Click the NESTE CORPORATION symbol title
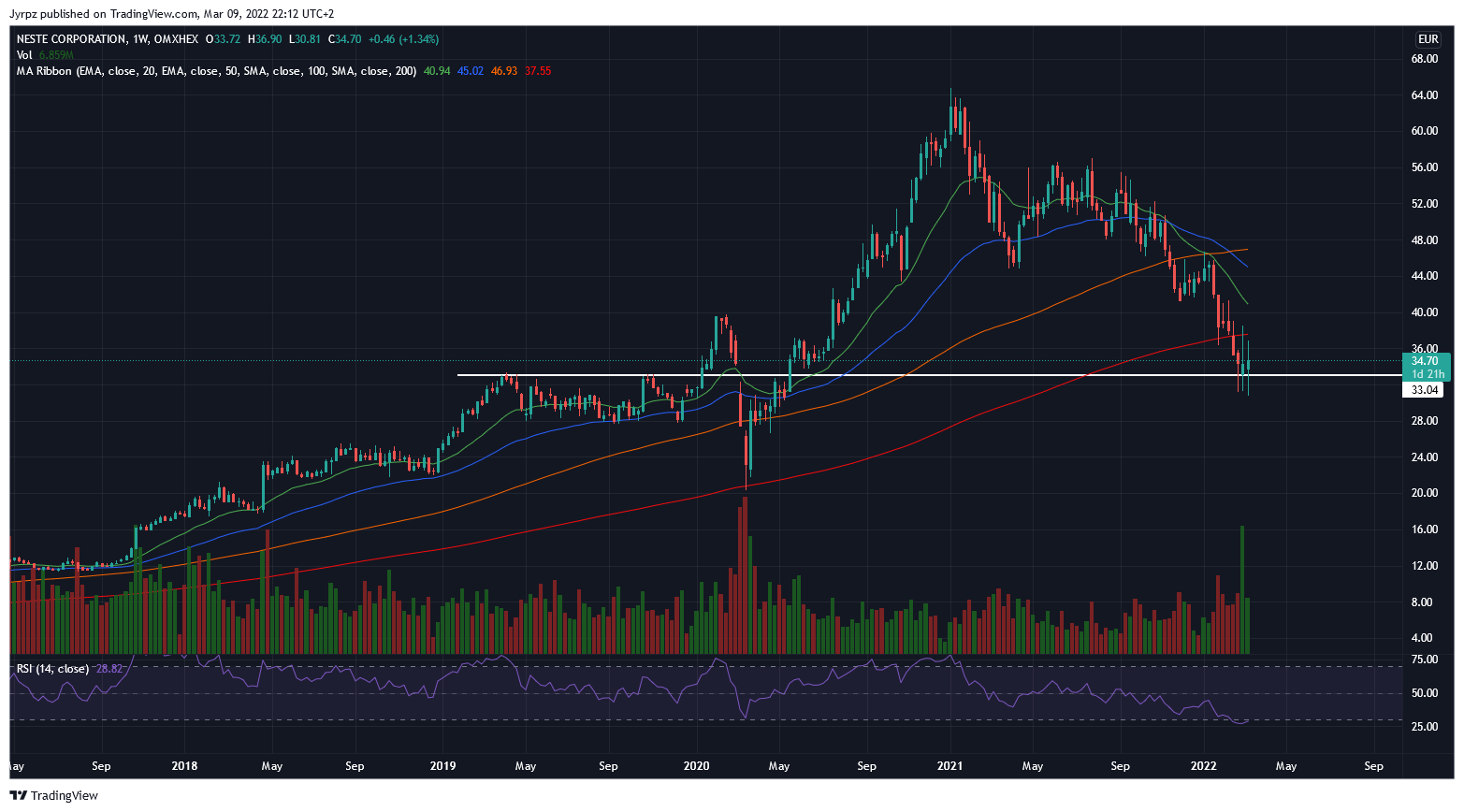This screenshot has height=812, width=1464. click(x=71, y=39)
